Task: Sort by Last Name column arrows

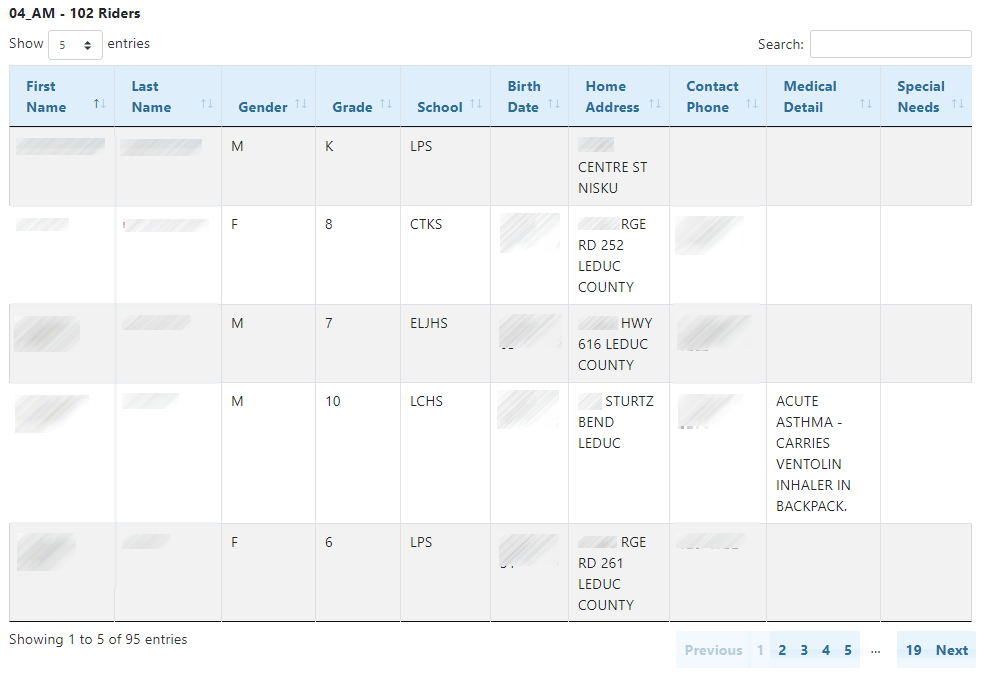Action: click(x=206, y=104)
